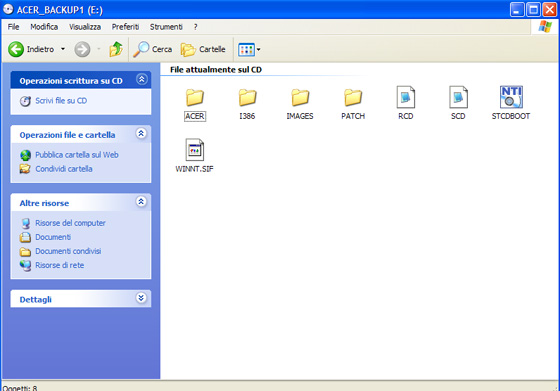
Task: Click the File attualmente sul CD heading
Action: point(216,70)
